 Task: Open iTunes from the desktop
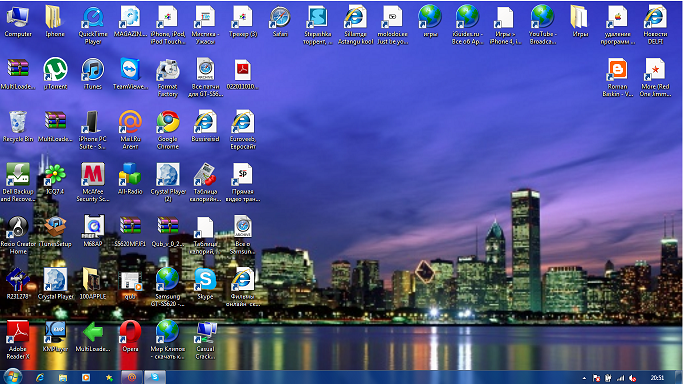pos(92,74)
